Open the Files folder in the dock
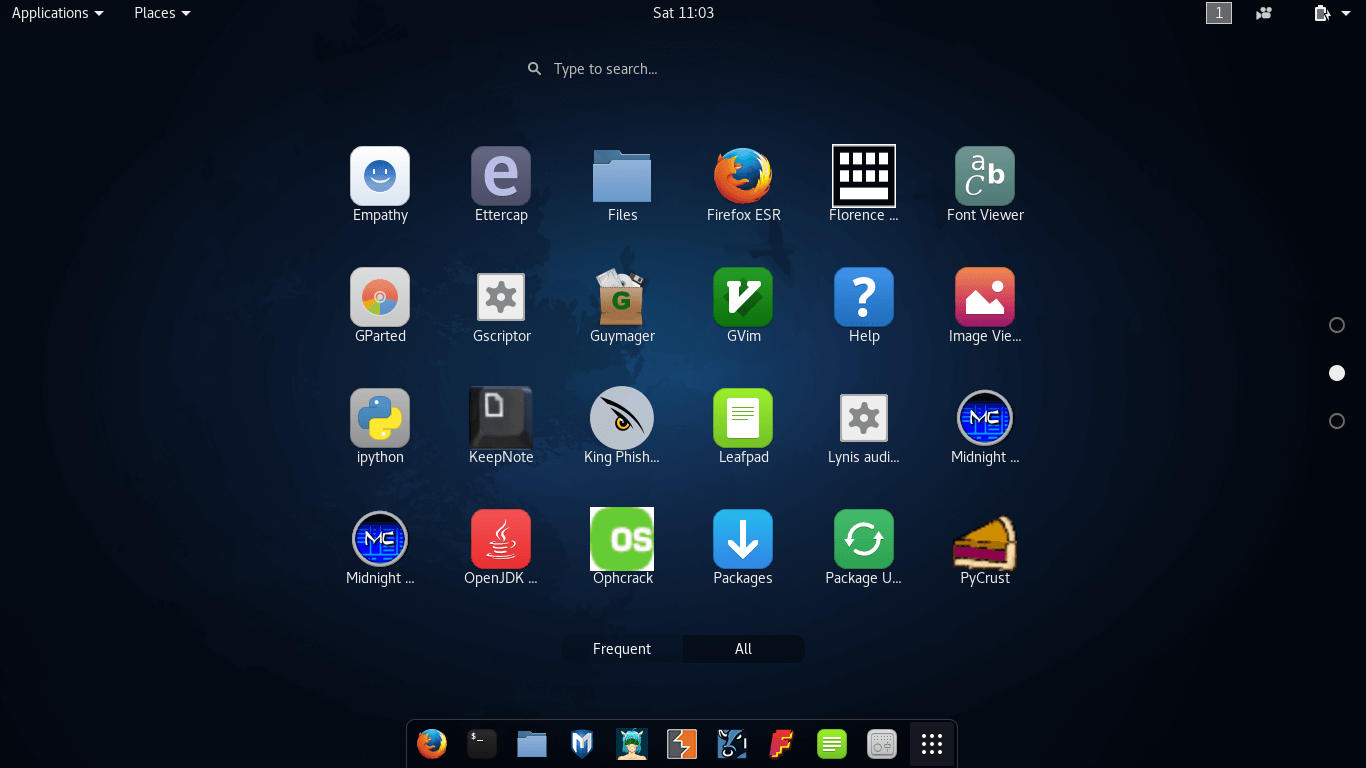This screenshot has height=768, width=1366. click(x=532, y=744)
